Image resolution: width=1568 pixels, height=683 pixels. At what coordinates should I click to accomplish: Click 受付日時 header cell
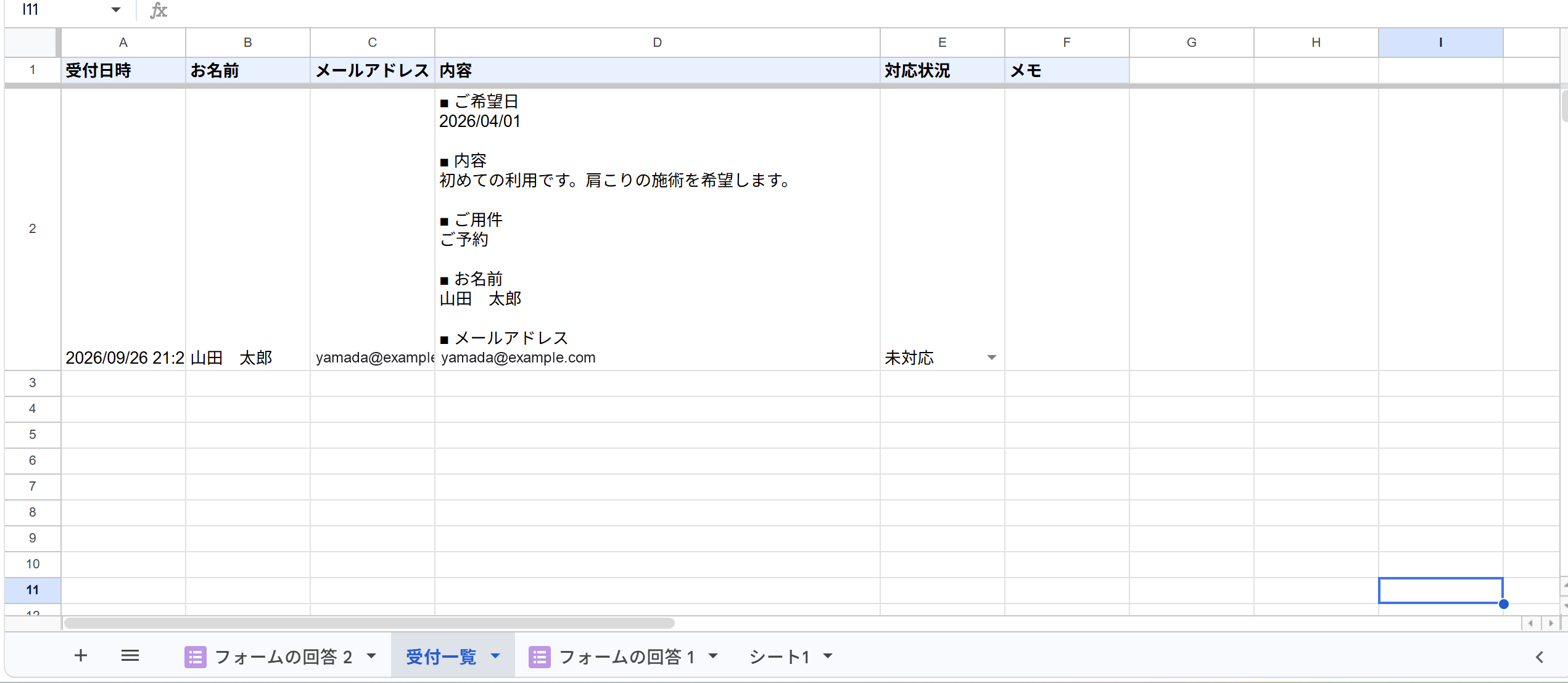123,70
